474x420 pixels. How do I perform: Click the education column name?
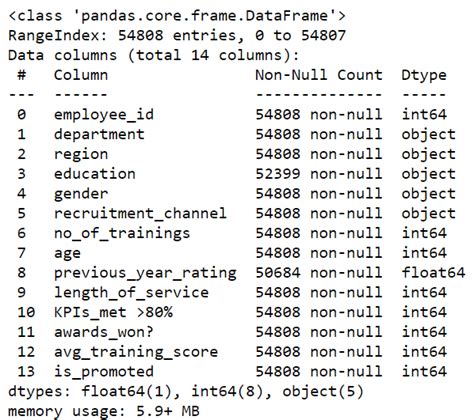click(95, 174)
